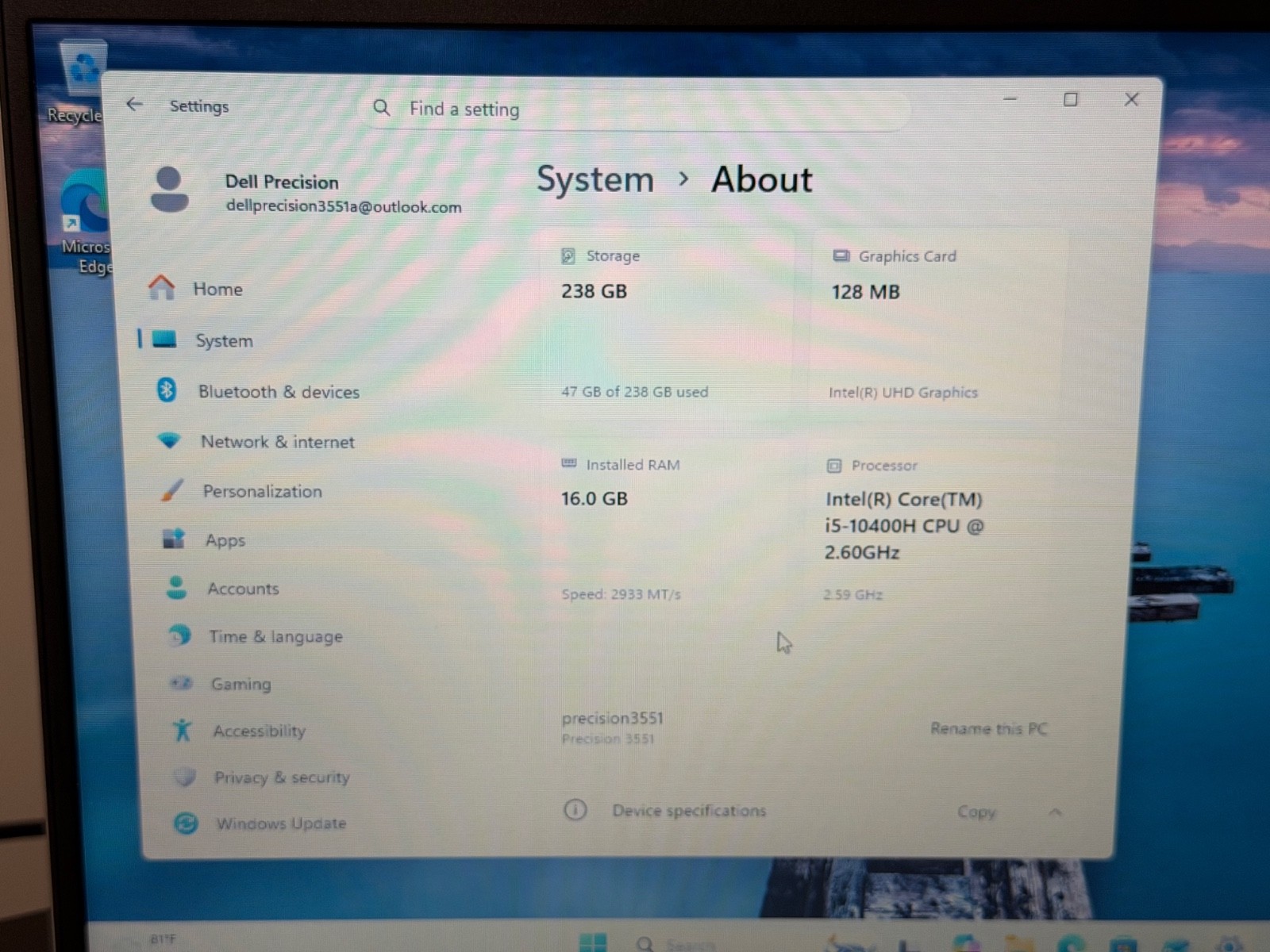Click the Privacy & security shield icon
The height and width of the screenshot is (952, 1270).
(185, 776)
